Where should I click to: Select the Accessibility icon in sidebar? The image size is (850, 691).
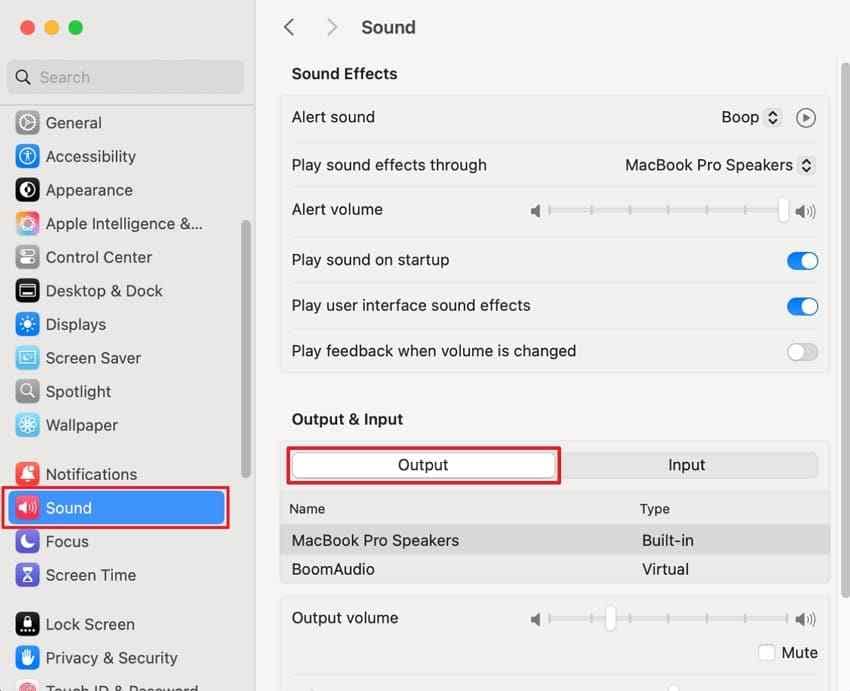click(27, 157)
